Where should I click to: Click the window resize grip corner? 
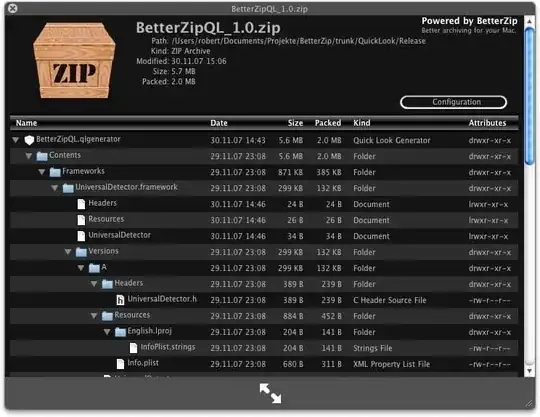(529, 404)
